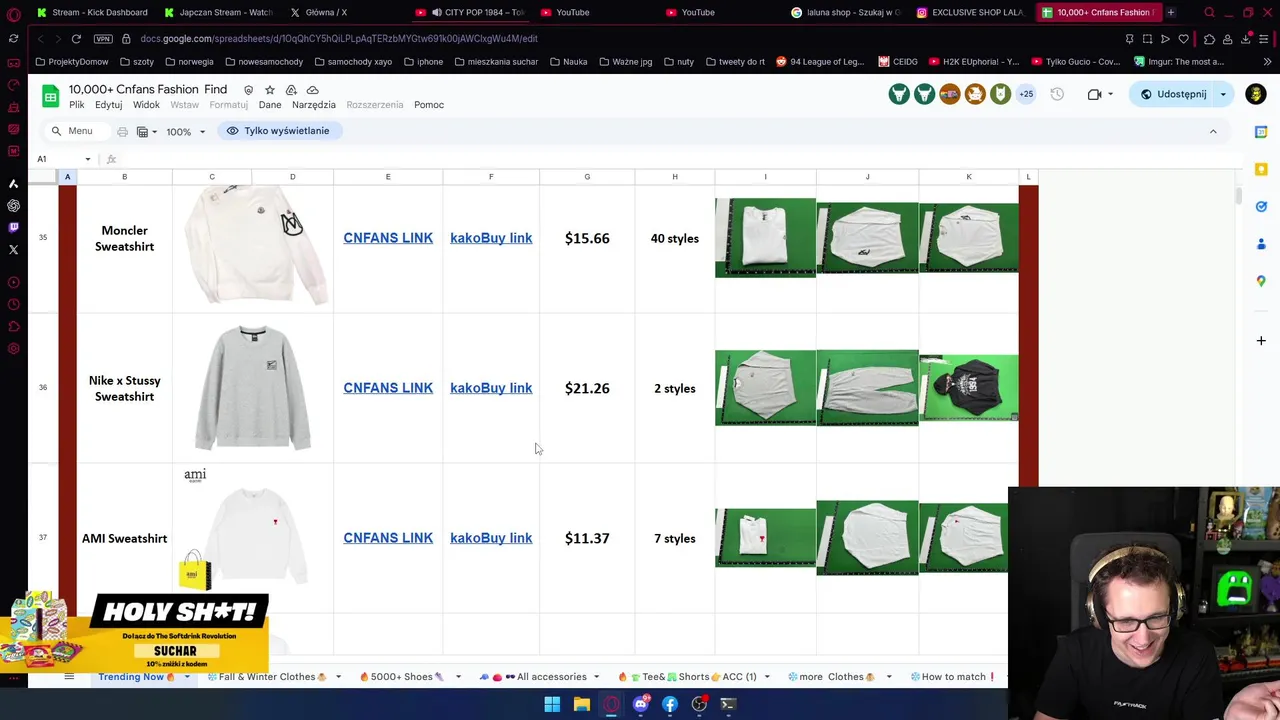1280x720 pixels.
Task: Open the zoom 100% dropdown
Action: (x=186, y=131)
